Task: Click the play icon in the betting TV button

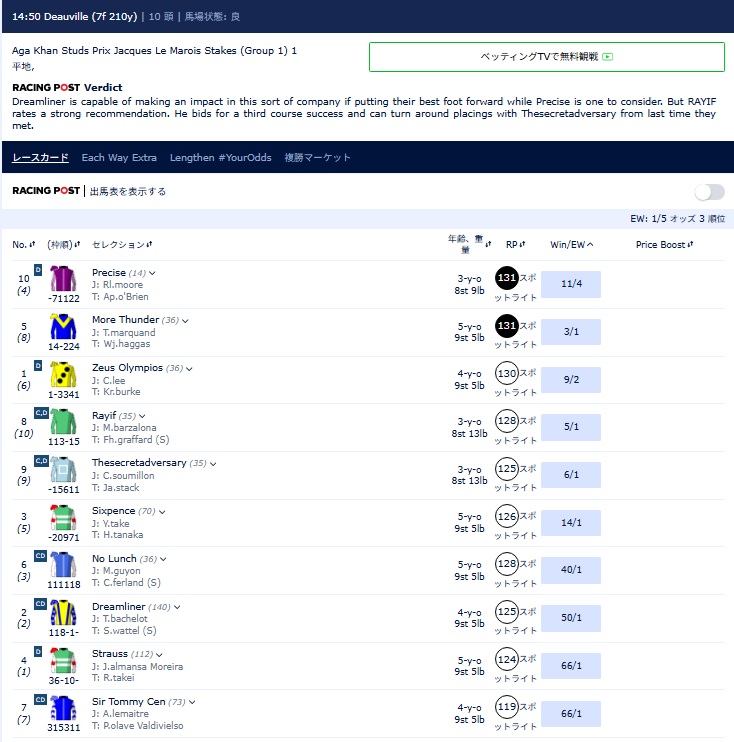Action: coord(608,57)
